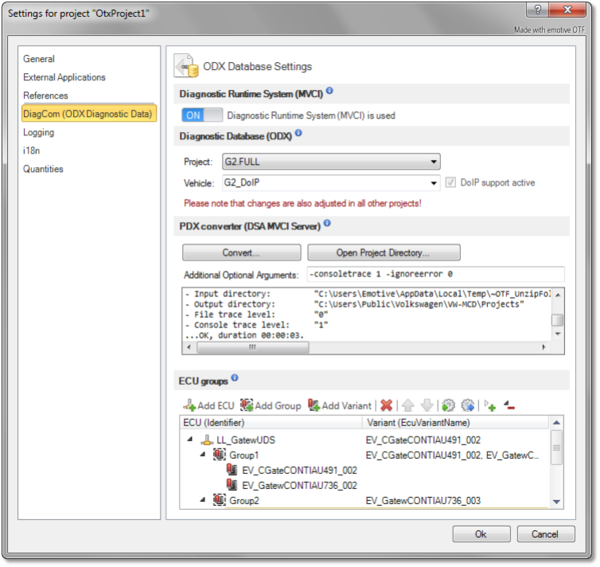Screen dimensions: 600x567
Task: Collapse the LL_GatewUDS tree node
Action: pyautogui.click(x=188, y=440)
